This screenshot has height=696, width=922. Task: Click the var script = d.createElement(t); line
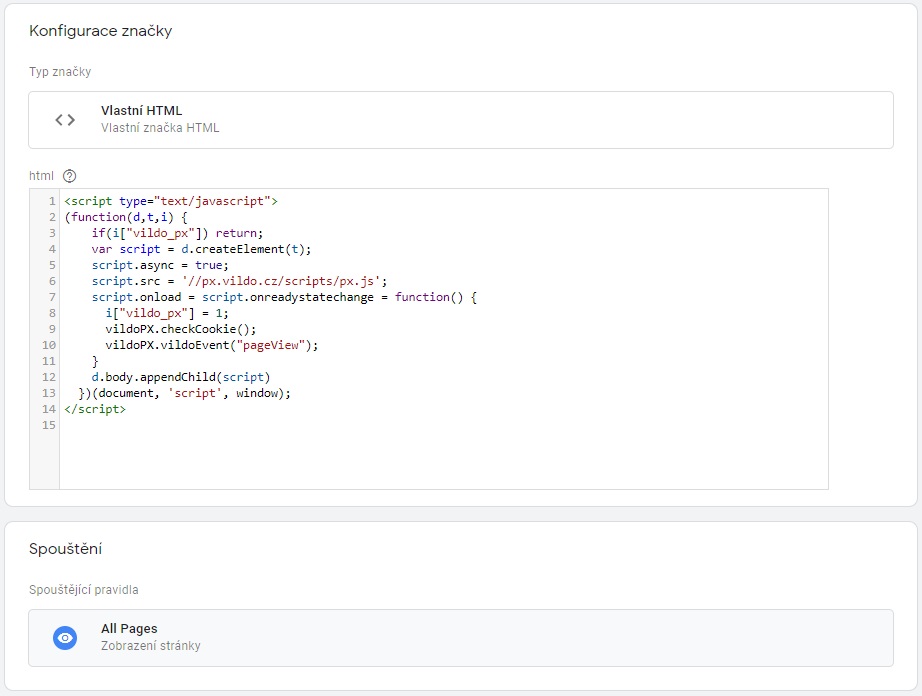click(x=201, y=249)
